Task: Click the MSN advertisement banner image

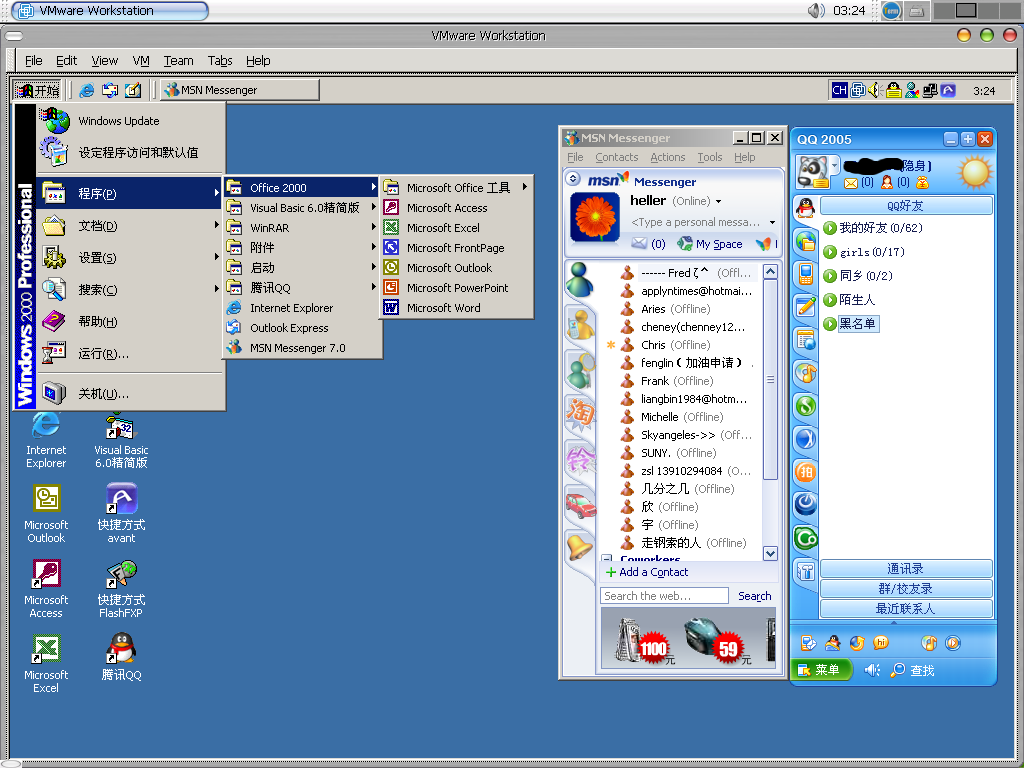Action: coord(688,638)
